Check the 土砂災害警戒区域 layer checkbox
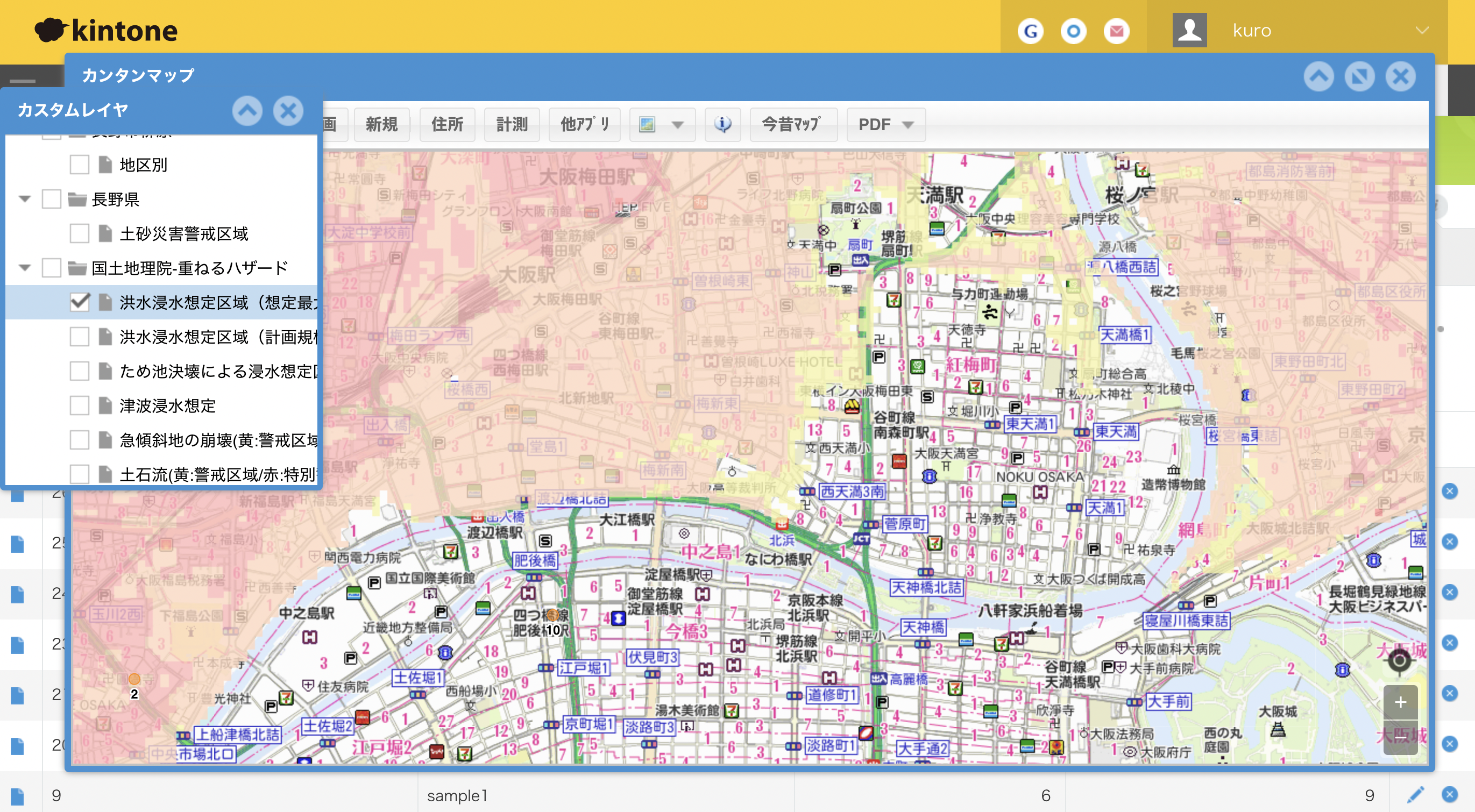This screenshot has height=812, width=1475. coord(79,233)
